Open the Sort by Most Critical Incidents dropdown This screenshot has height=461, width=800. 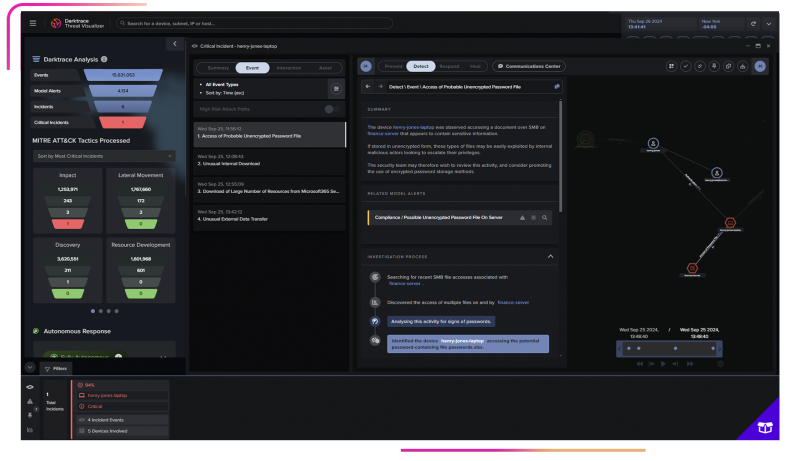pyautogui.click(x=103, y=156)
